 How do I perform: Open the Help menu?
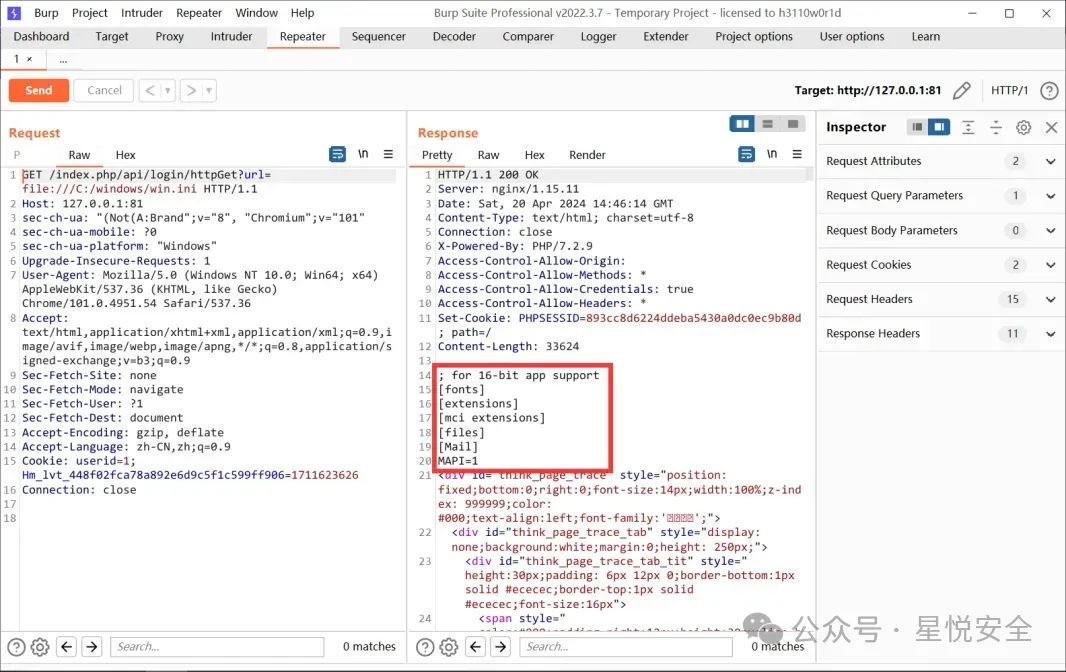pos(303,13)
